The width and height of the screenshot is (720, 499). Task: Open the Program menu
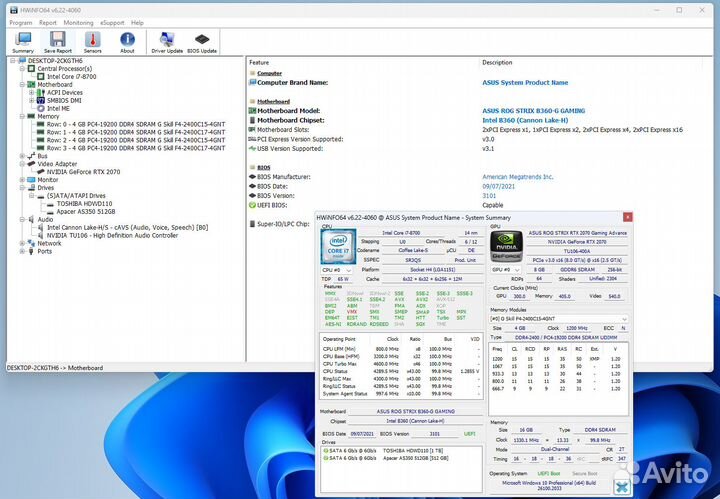coord(21,22)
